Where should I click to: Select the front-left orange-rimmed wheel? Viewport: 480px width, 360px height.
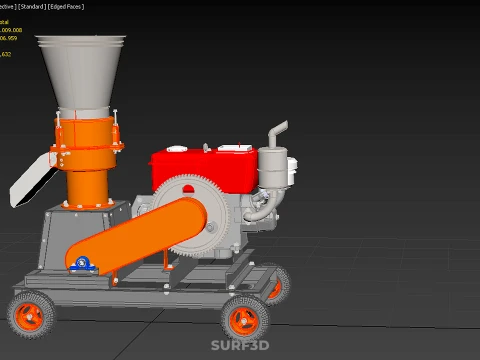point(31,315)
